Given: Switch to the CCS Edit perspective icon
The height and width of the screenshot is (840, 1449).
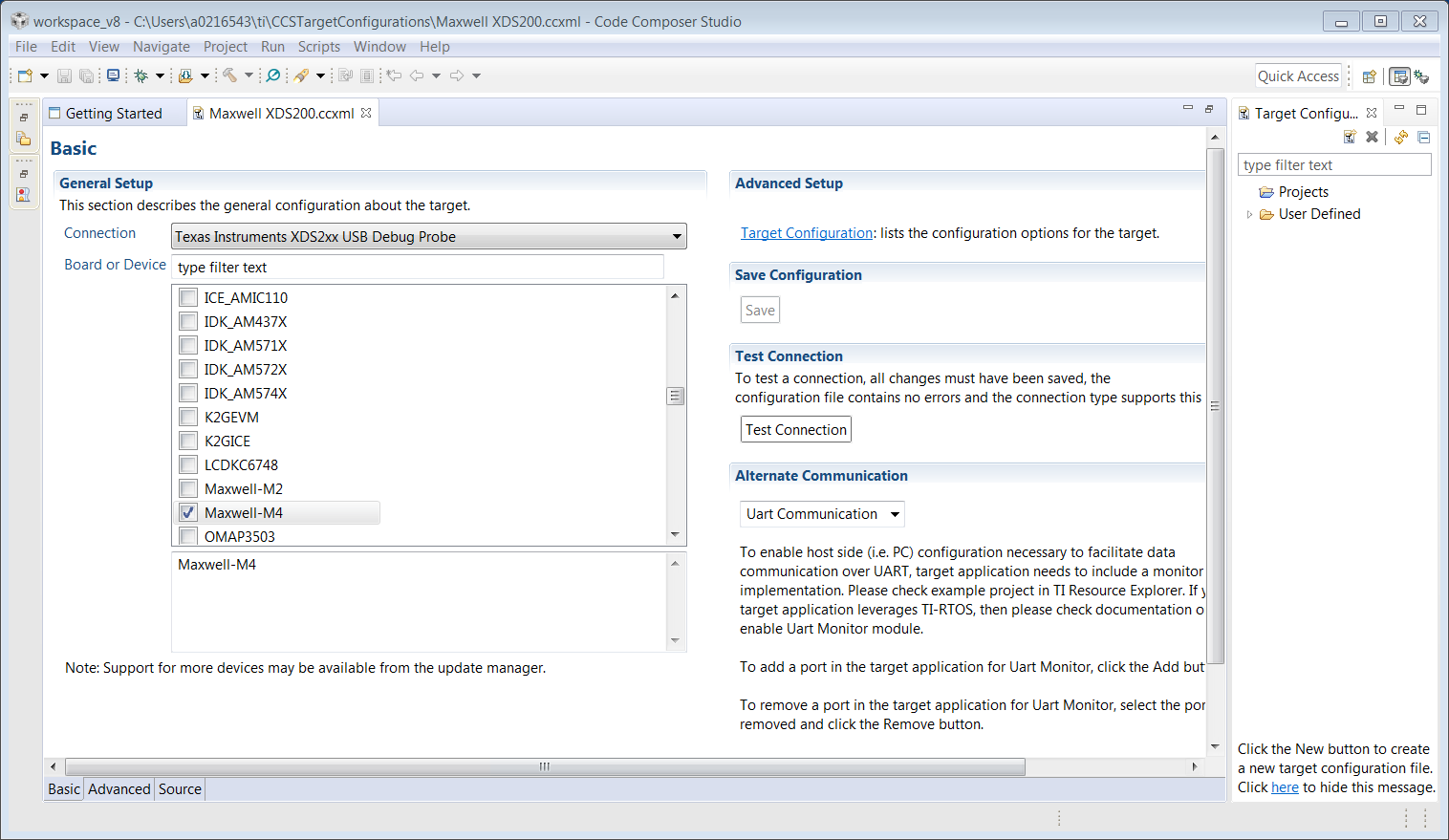Looking at the screenshot, I should (x=1399, y=76).
